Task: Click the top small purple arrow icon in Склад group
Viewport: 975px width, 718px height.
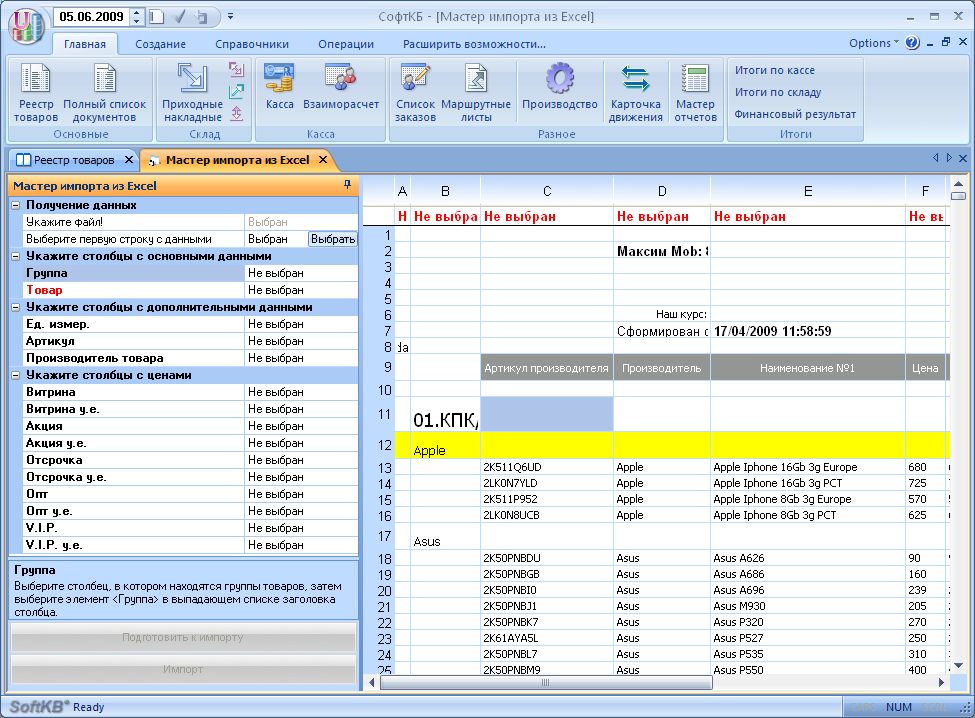Action: click(236, 70)
